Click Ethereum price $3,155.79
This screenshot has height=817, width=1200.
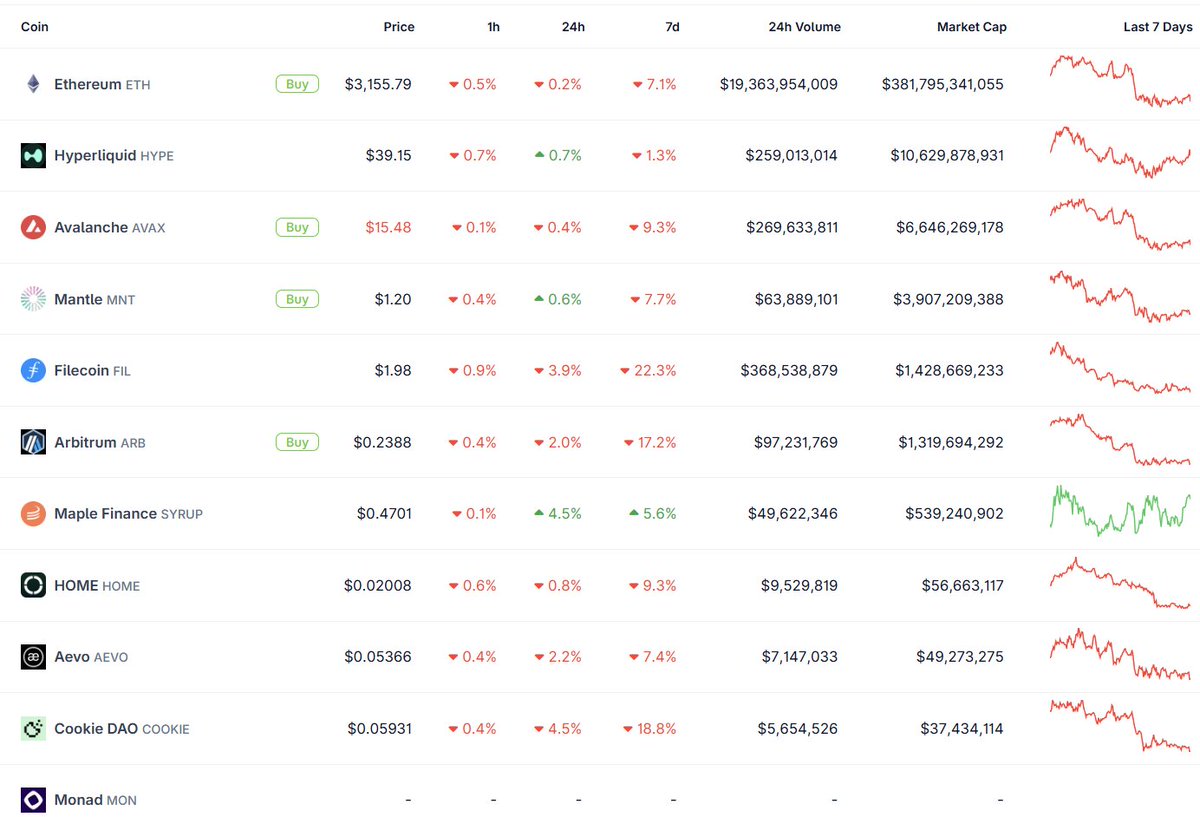pyautogui.click(x=378, y=85)
